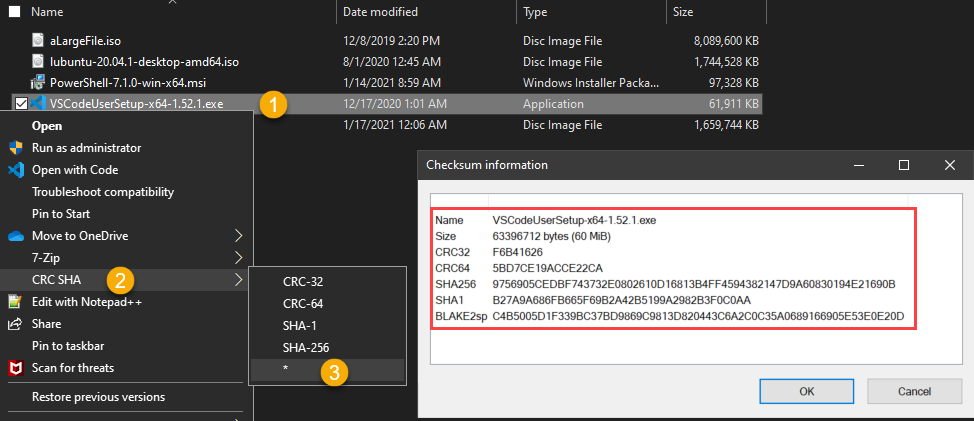This screenshot has width=974, height=421.
Task: Click the Notepad++ icon in context menu
Action: [x=16, y=302]
